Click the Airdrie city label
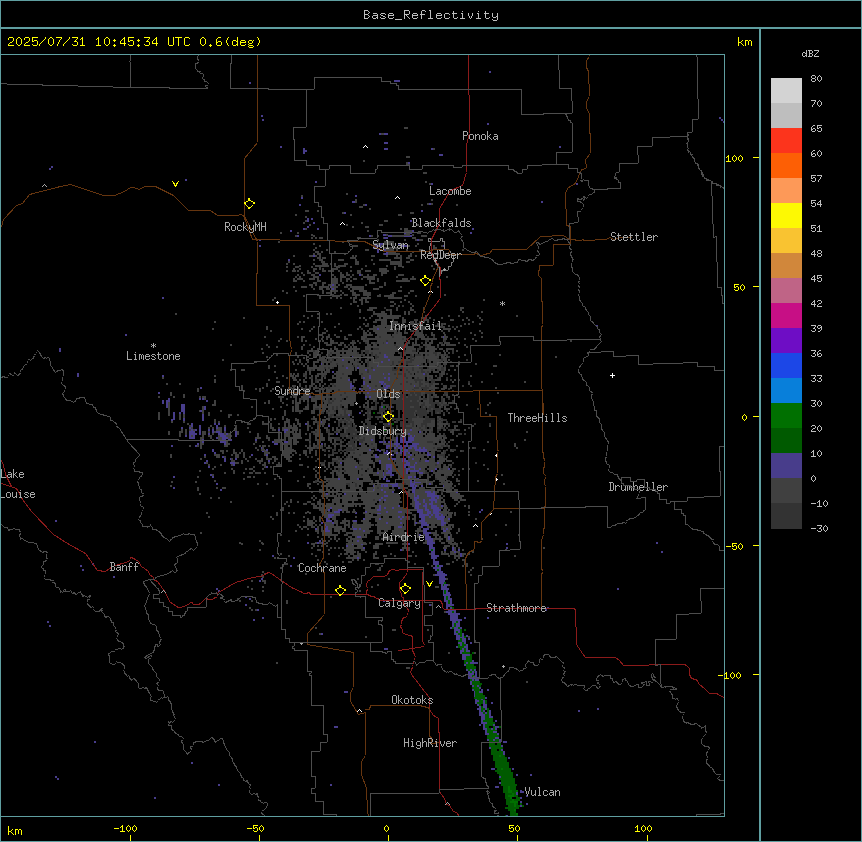 click(403, 537)
